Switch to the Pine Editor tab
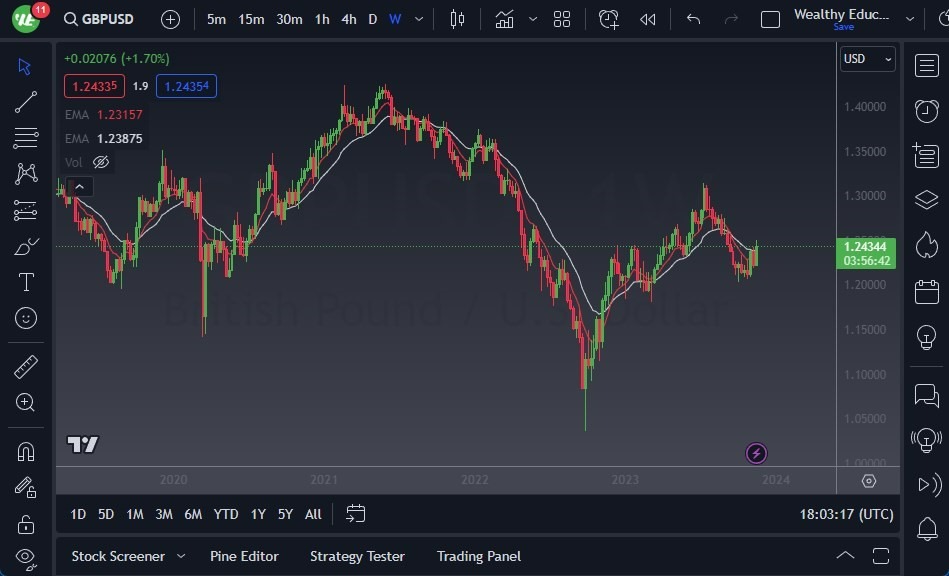Screen dimensions: 949x576 pos(244,556)
